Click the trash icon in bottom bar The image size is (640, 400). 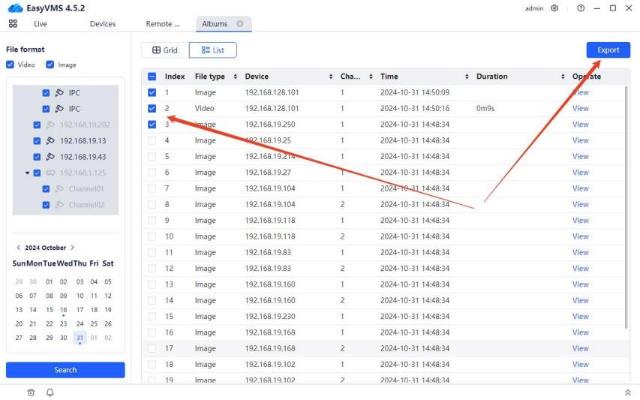(31, 392)
